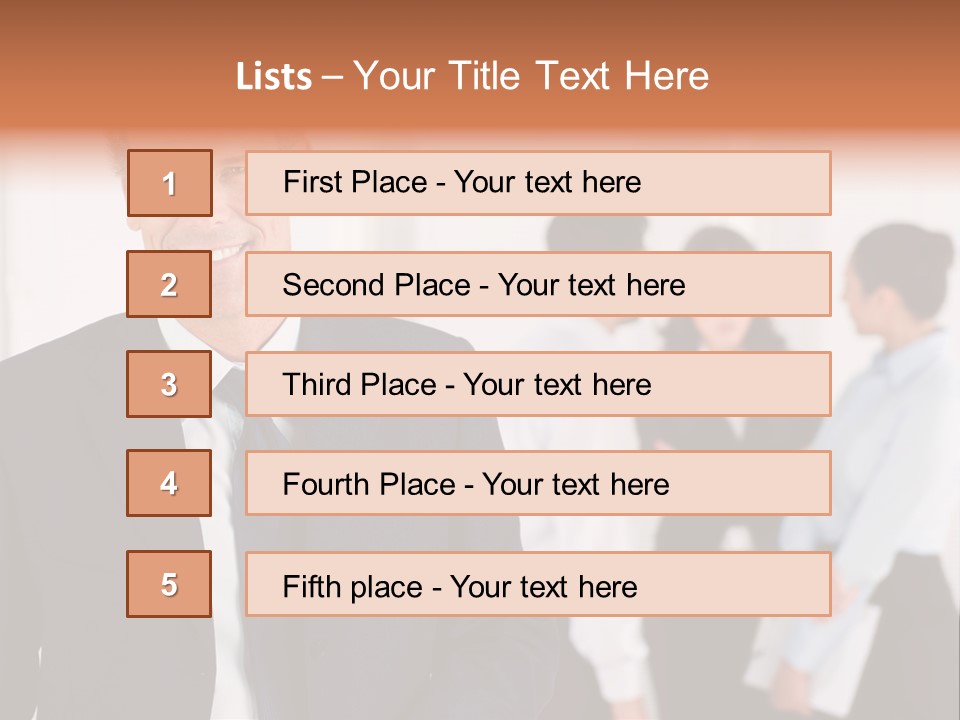Click the number 1 box
Screen dimensions: 960x720
(x=170, y=183)
